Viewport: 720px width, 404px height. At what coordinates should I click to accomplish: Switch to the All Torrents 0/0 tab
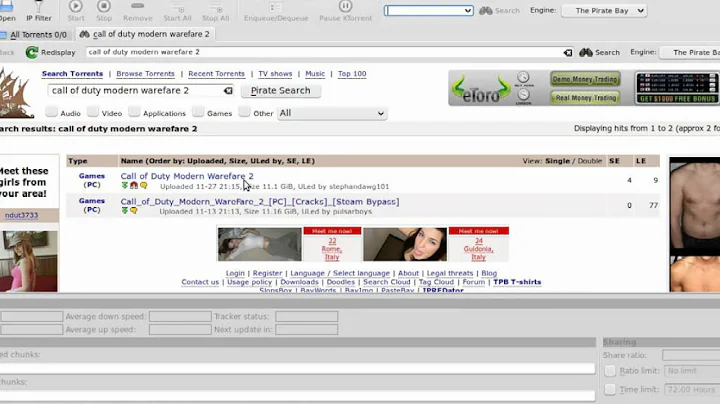point(35,34)
